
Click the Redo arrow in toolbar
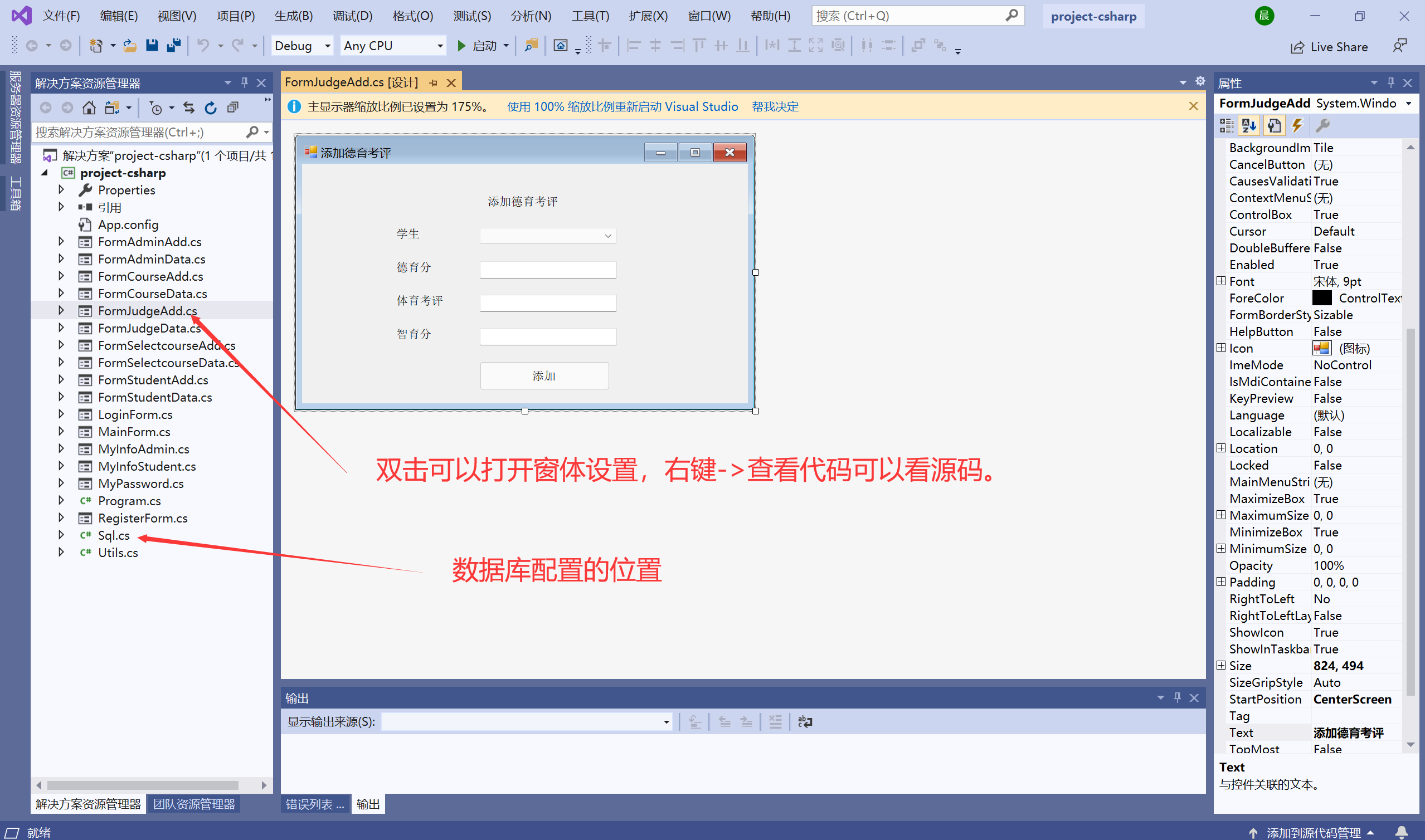click(237, 45)
